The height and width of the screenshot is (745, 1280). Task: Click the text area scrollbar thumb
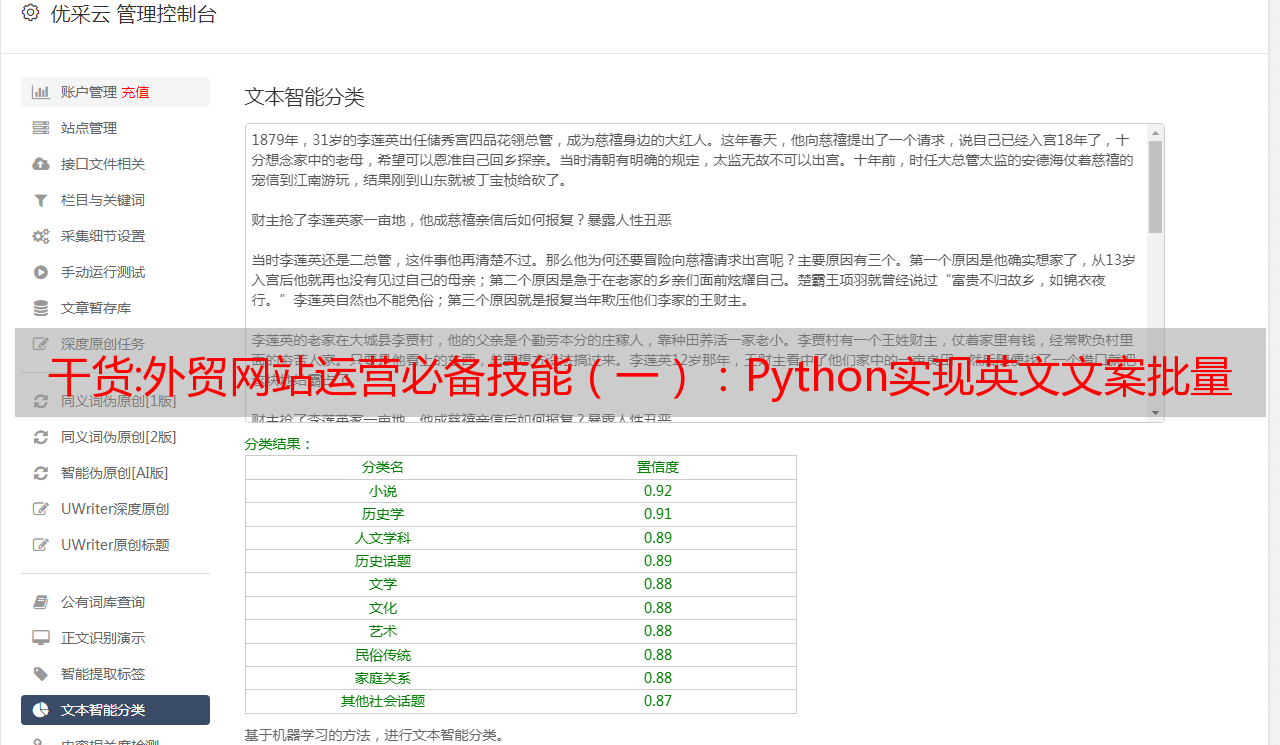point(1155,186)
